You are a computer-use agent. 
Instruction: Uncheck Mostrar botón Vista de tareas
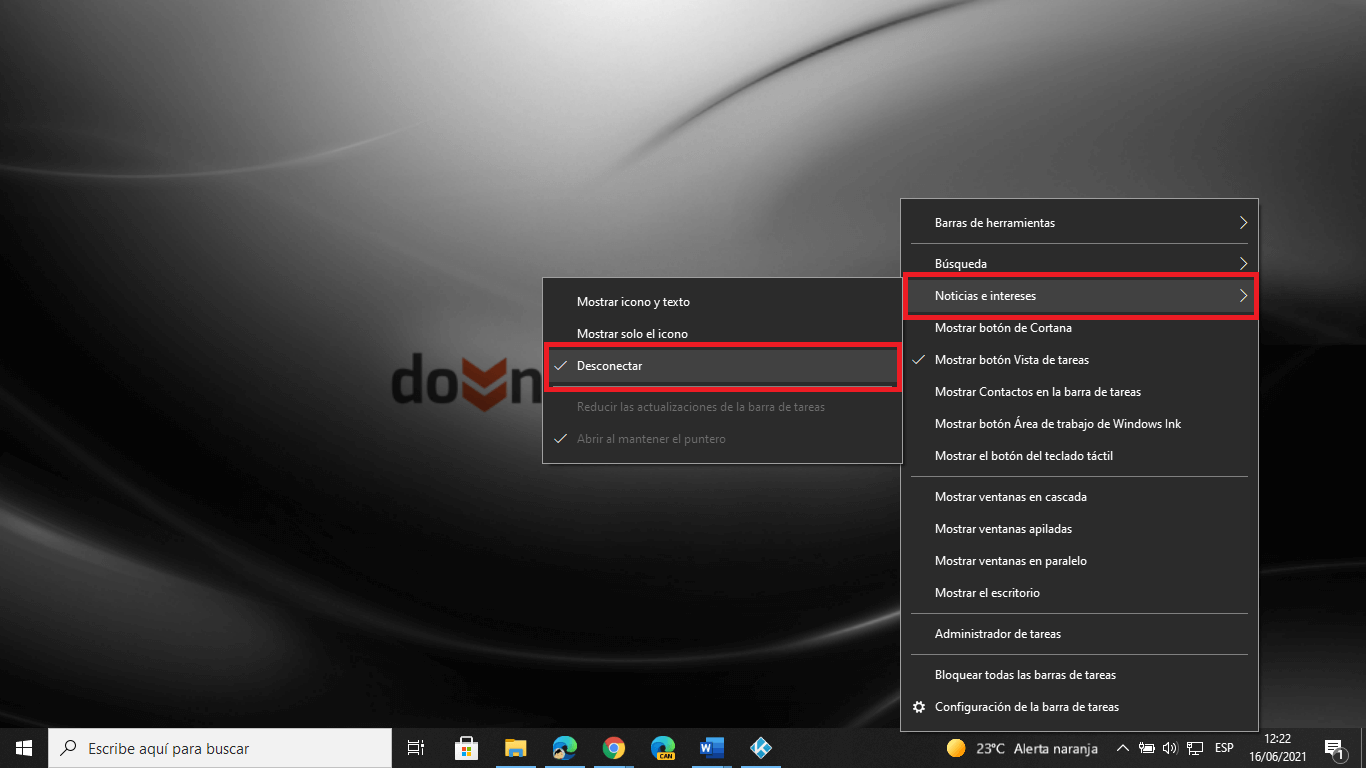(1080, 360)
